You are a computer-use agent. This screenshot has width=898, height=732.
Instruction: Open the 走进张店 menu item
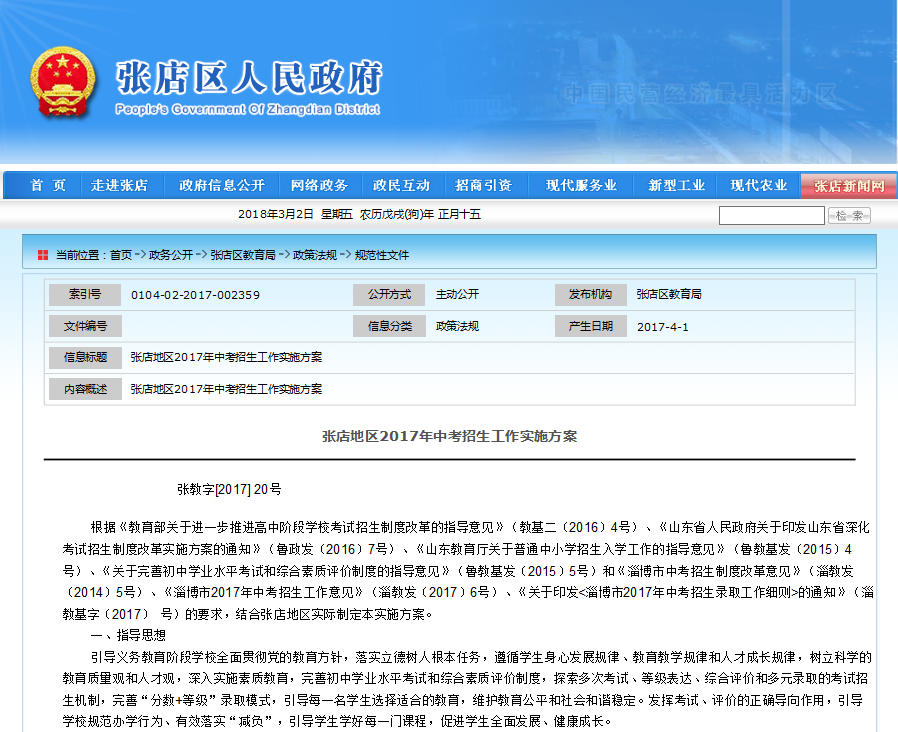tap(119, 186)
